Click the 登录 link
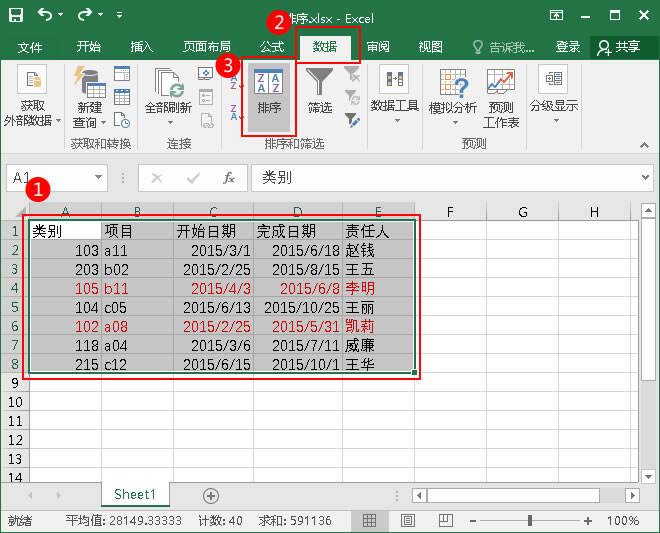The image size is (660, 533). (x=568, y=46)
